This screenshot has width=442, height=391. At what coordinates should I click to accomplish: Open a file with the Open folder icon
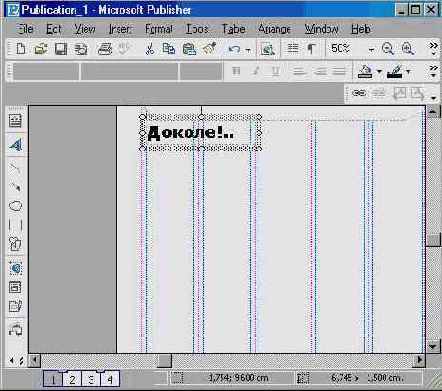[41, 49]
